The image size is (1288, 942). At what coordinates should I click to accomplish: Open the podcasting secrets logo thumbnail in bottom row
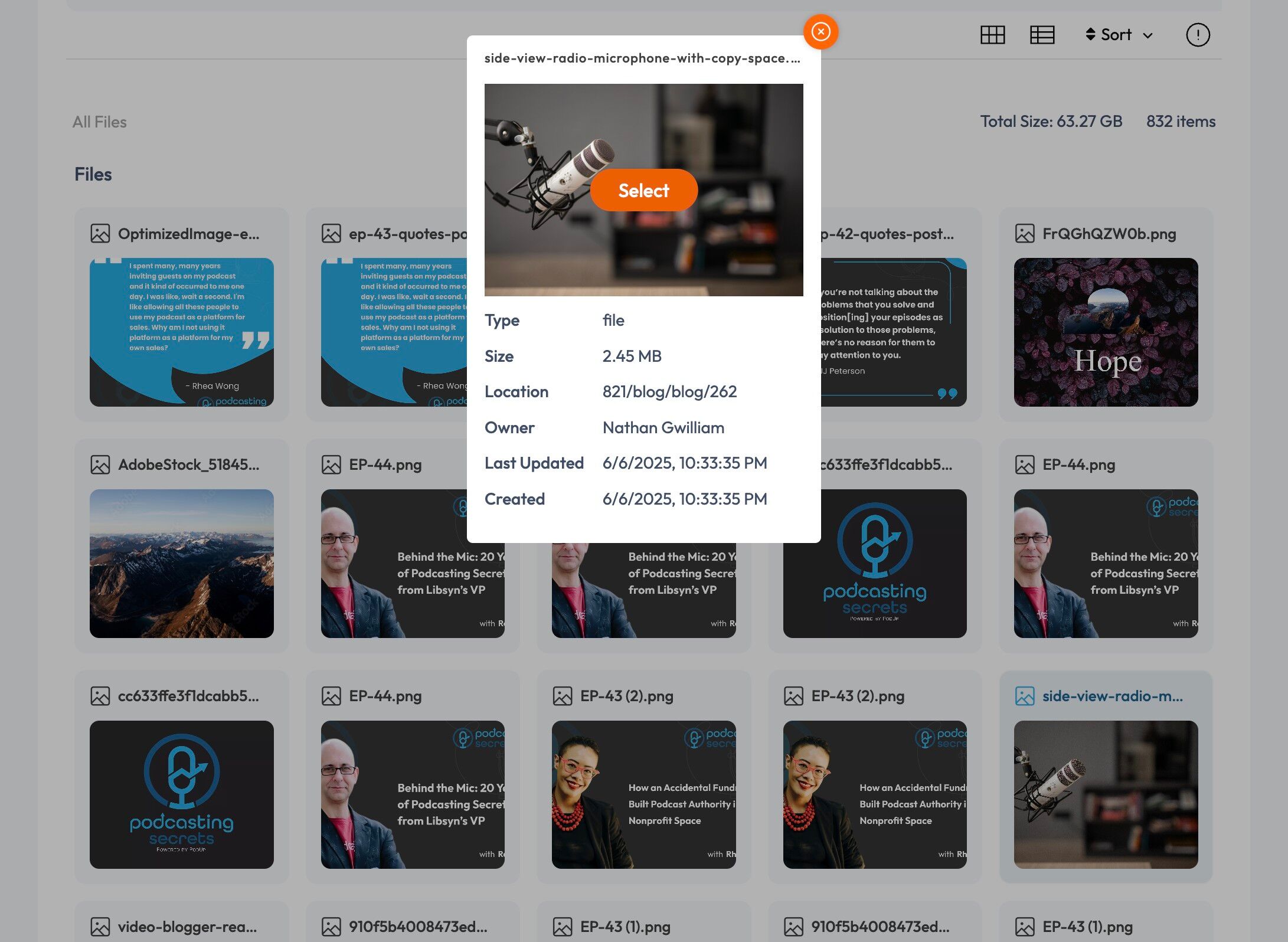click(181, 794)
